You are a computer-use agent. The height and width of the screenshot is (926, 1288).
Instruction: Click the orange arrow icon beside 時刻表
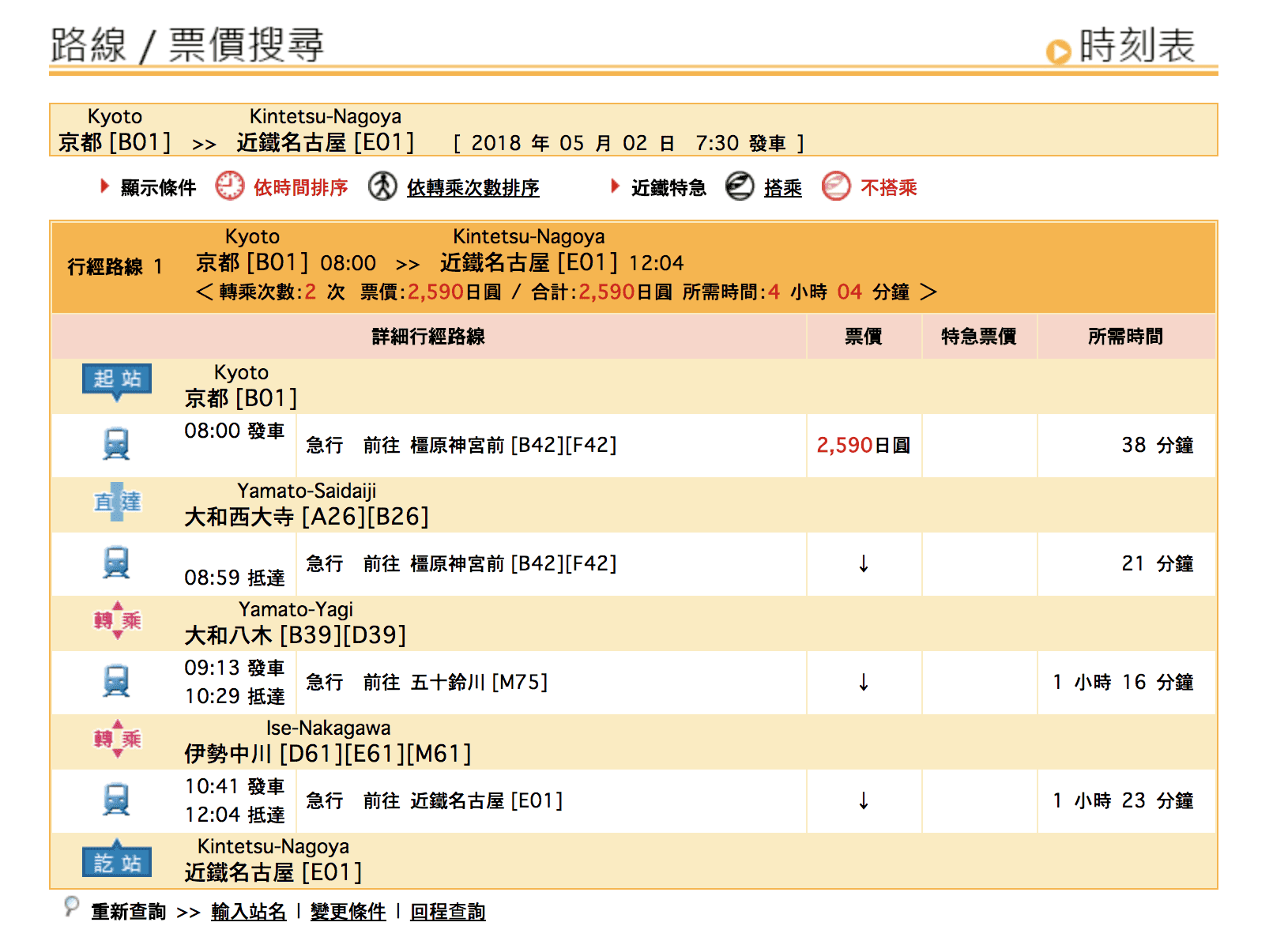[x=1058, y=52]
